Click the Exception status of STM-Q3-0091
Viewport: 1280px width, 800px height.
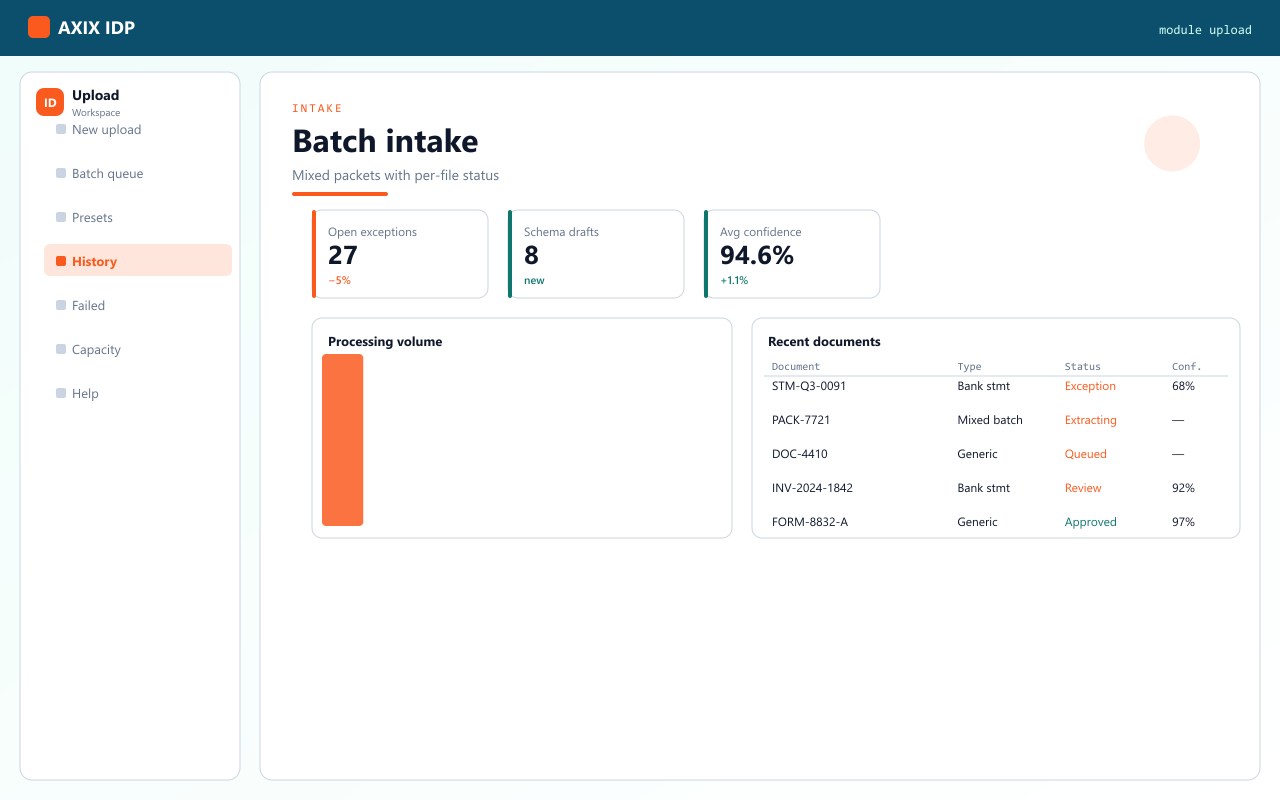[1090, 386]
